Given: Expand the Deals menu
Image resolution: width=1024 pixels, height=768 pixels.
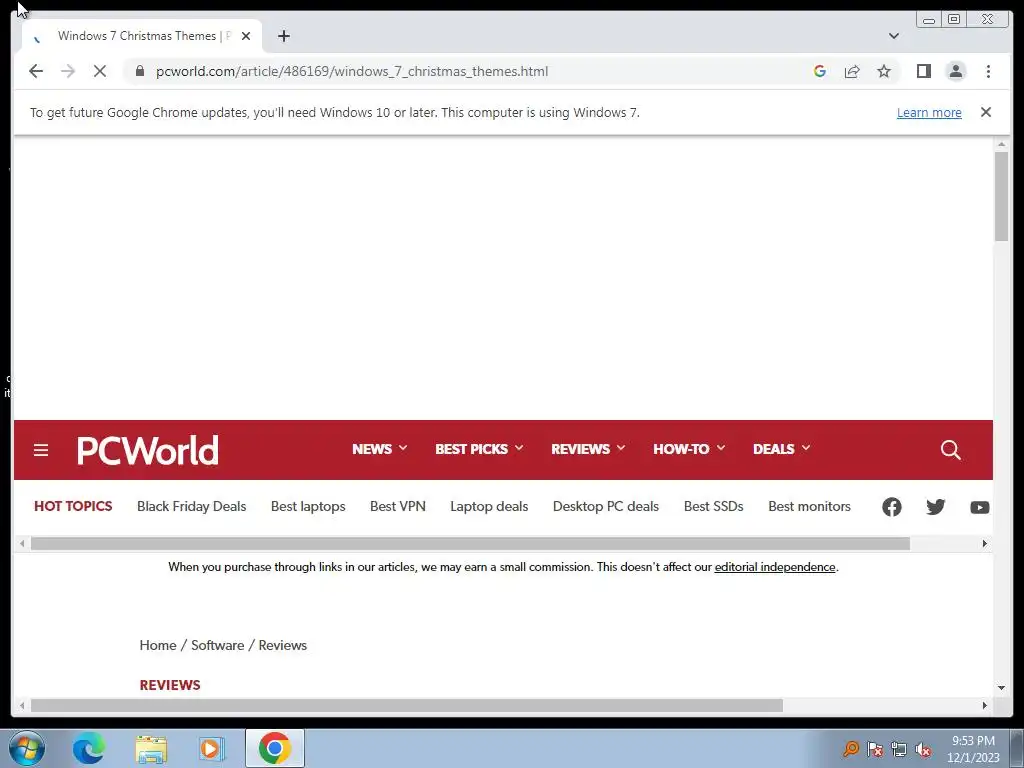Looking at the screenshot, I should pyautogui.click(x=781, y=449).
